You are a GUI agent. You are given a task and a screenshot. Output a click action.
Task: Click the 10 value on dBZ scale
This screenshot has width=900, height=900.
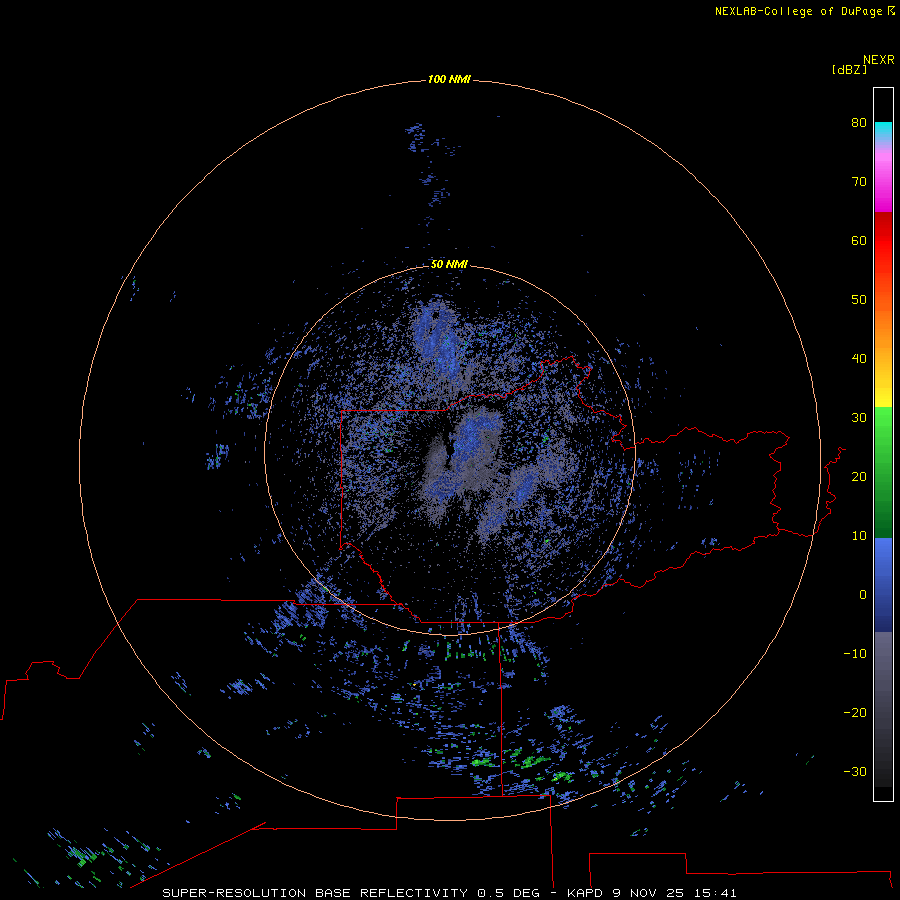(859, 536)
